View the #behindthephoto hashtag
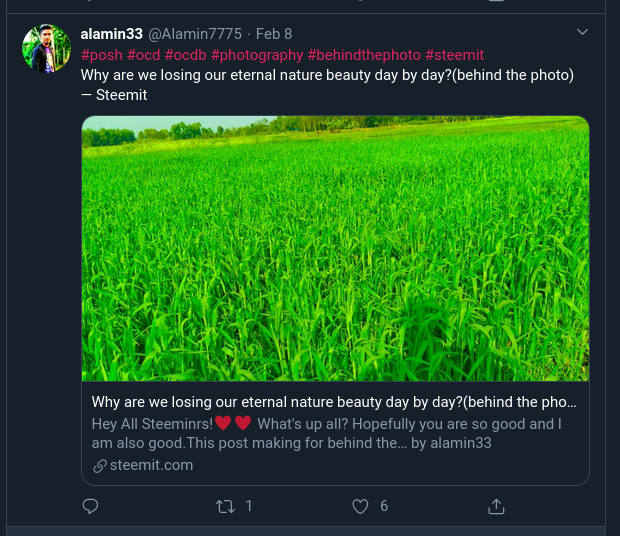 (364, 55)
